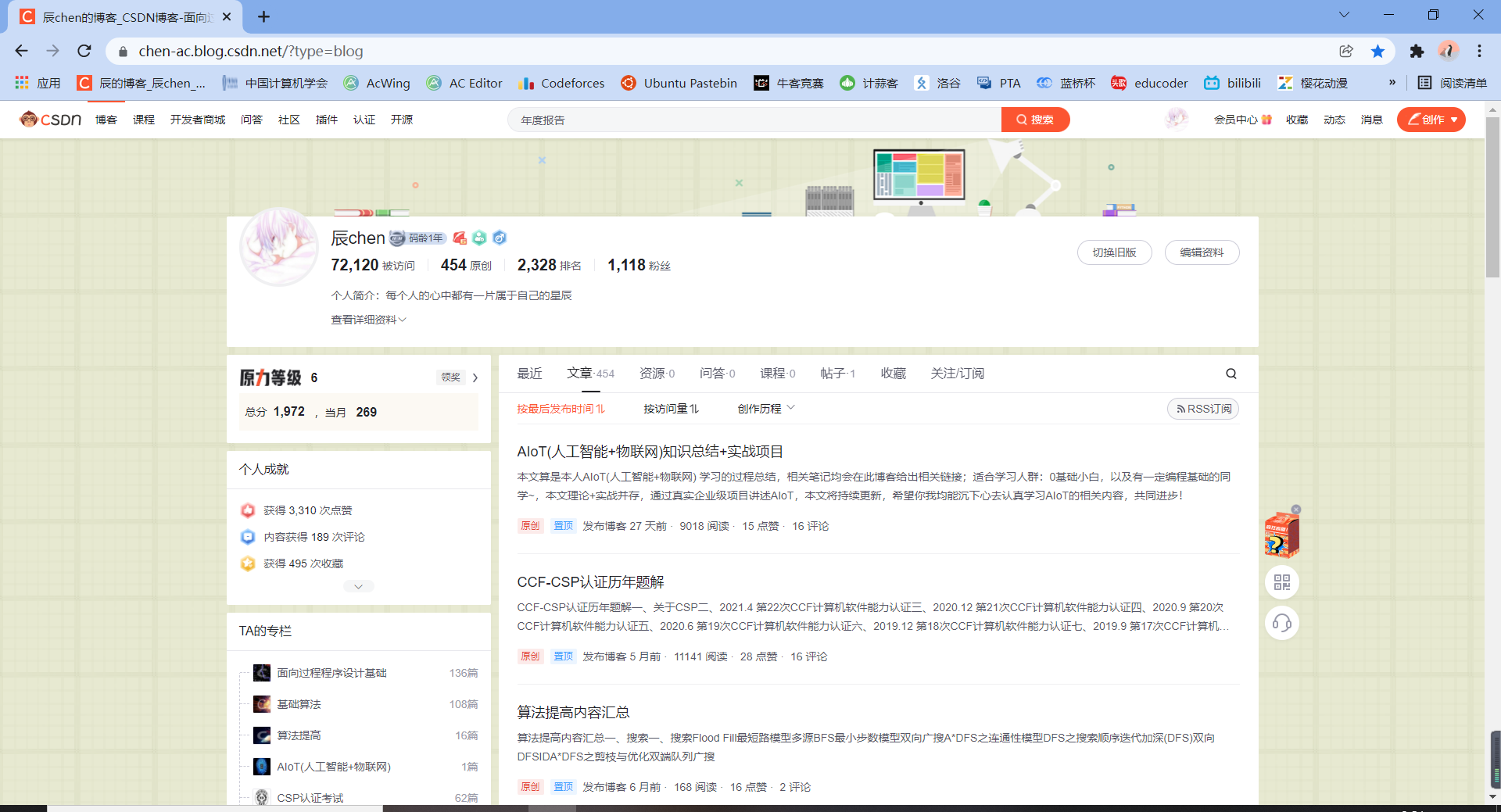Click the Chrome profile avatar
Viewport: 1501px width, 812px height.
pyautogui.click(x=1448, y=51)
